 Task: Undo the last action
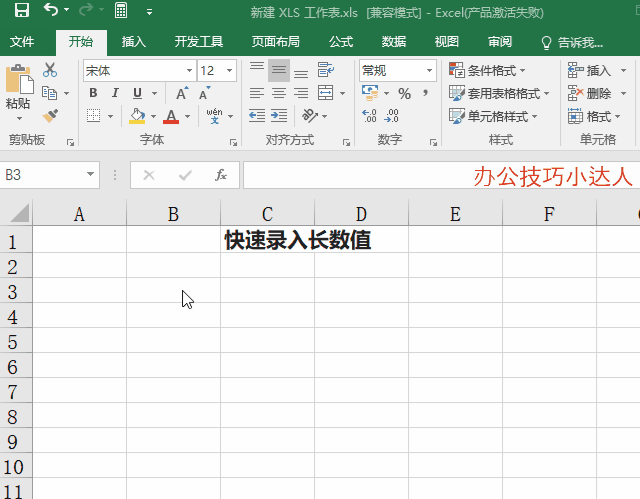pyautogui.click(x=51, y=10)
